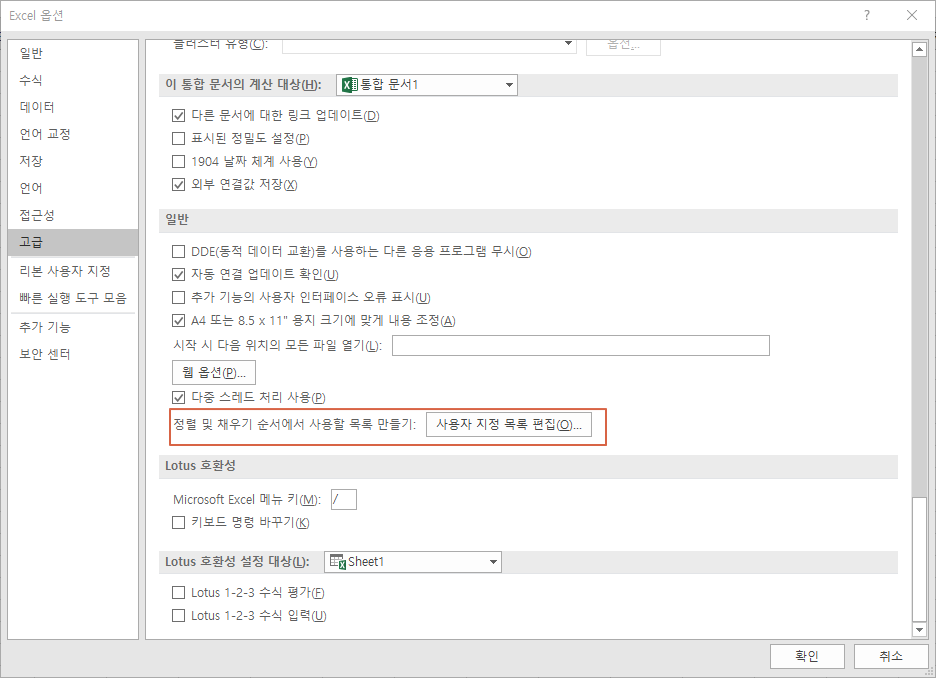The image size is (936, 678).
Task: Confirm with 확인 button
Action: (x=807, y=657)
